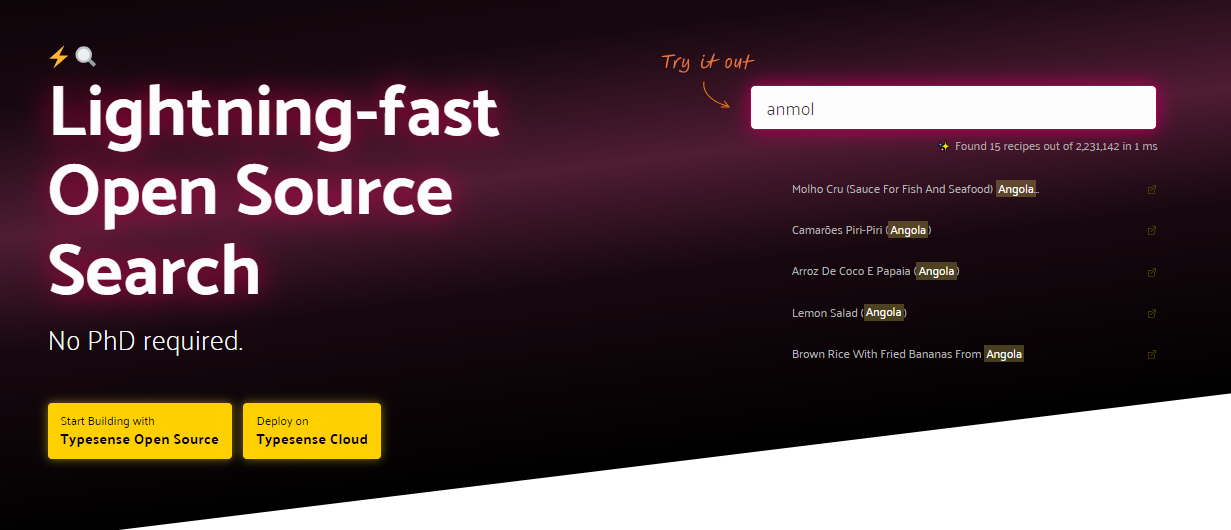
Task: Open external link icon for Camarões Piri-Piri
Action: (1152, 230)
